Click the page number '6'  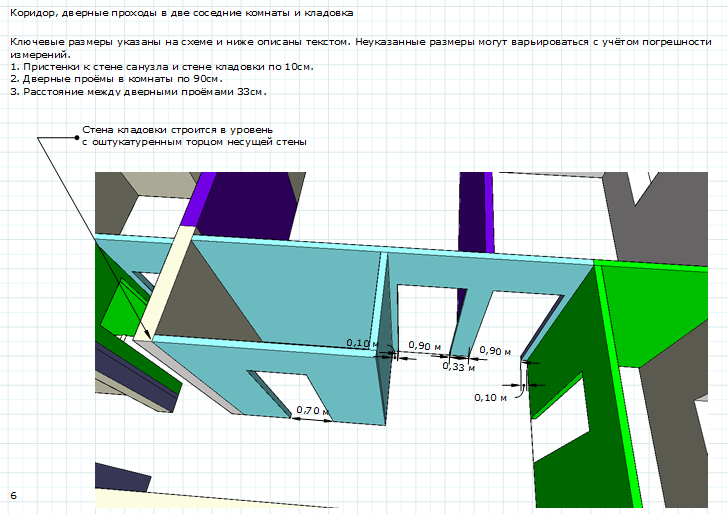(x=13, y=495)
